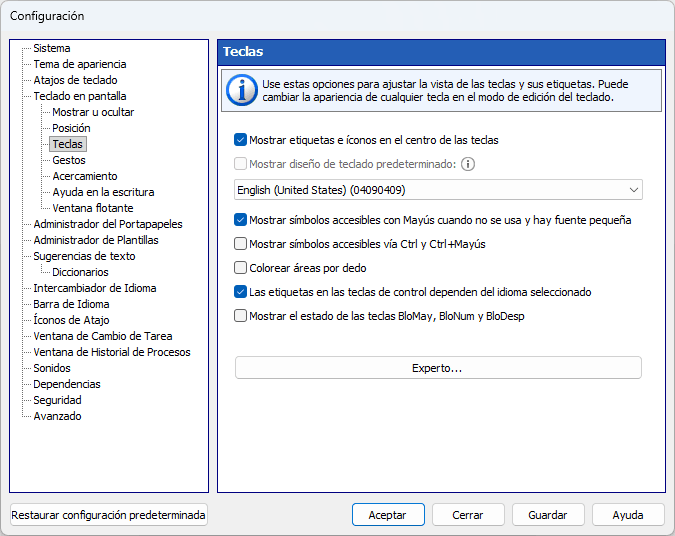Select Teclado en pantalla node
The width and height of the screenshot is (675, 536).
[80, 96]
